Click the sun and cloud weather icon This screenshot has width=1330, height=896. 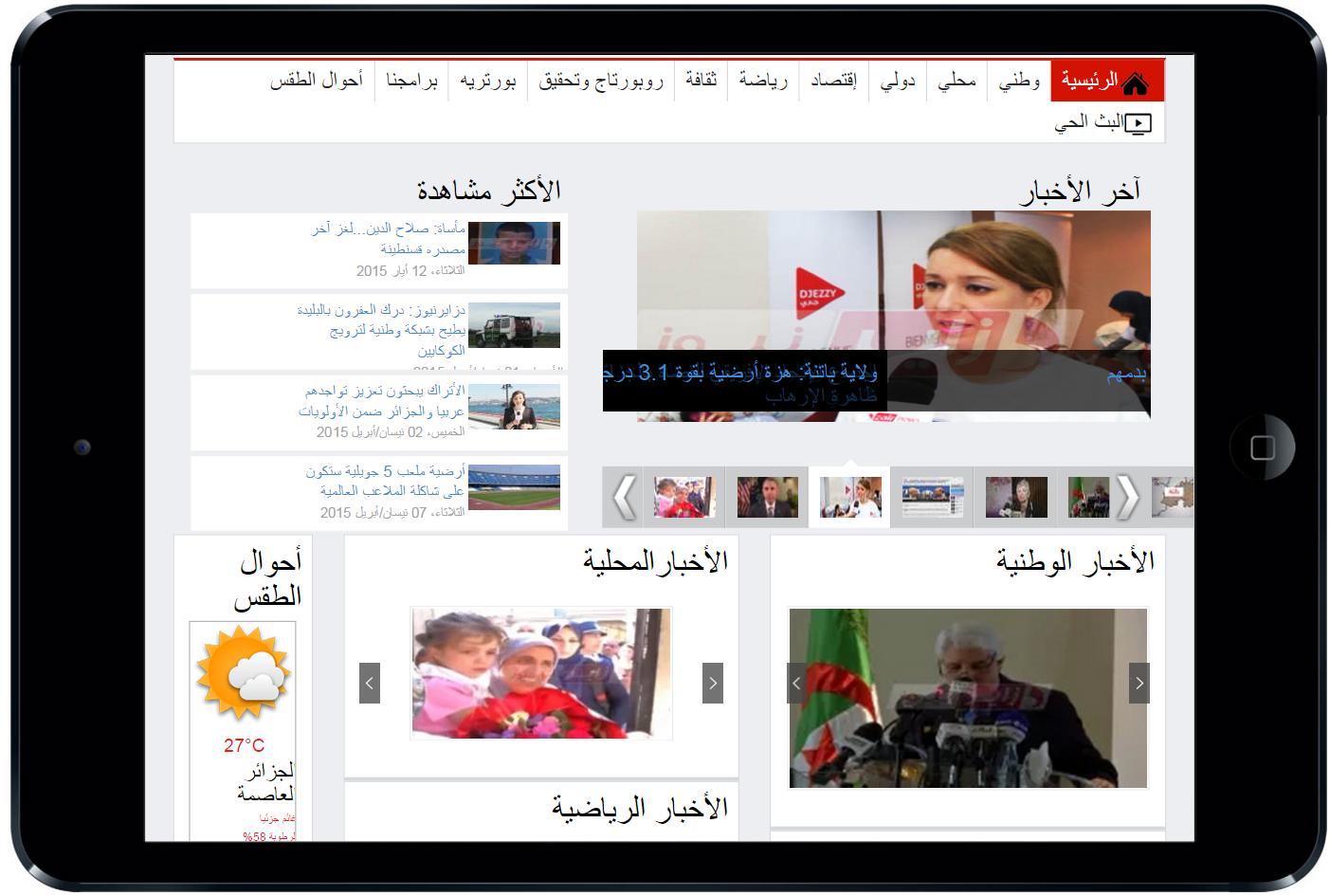pos(243,670)
